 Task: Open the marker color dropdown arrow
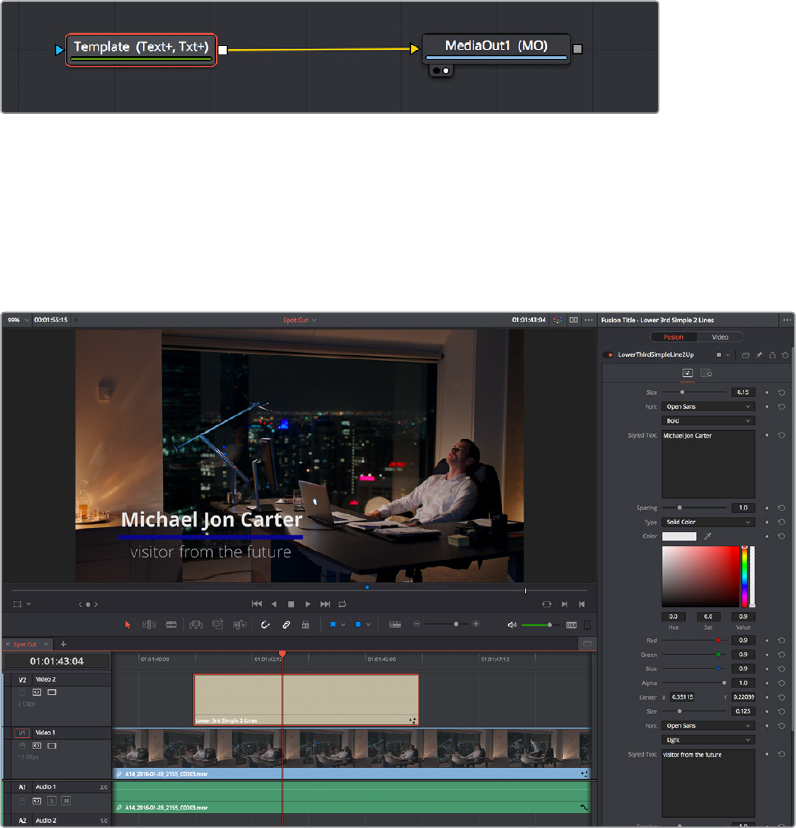[x=368, y=625]
